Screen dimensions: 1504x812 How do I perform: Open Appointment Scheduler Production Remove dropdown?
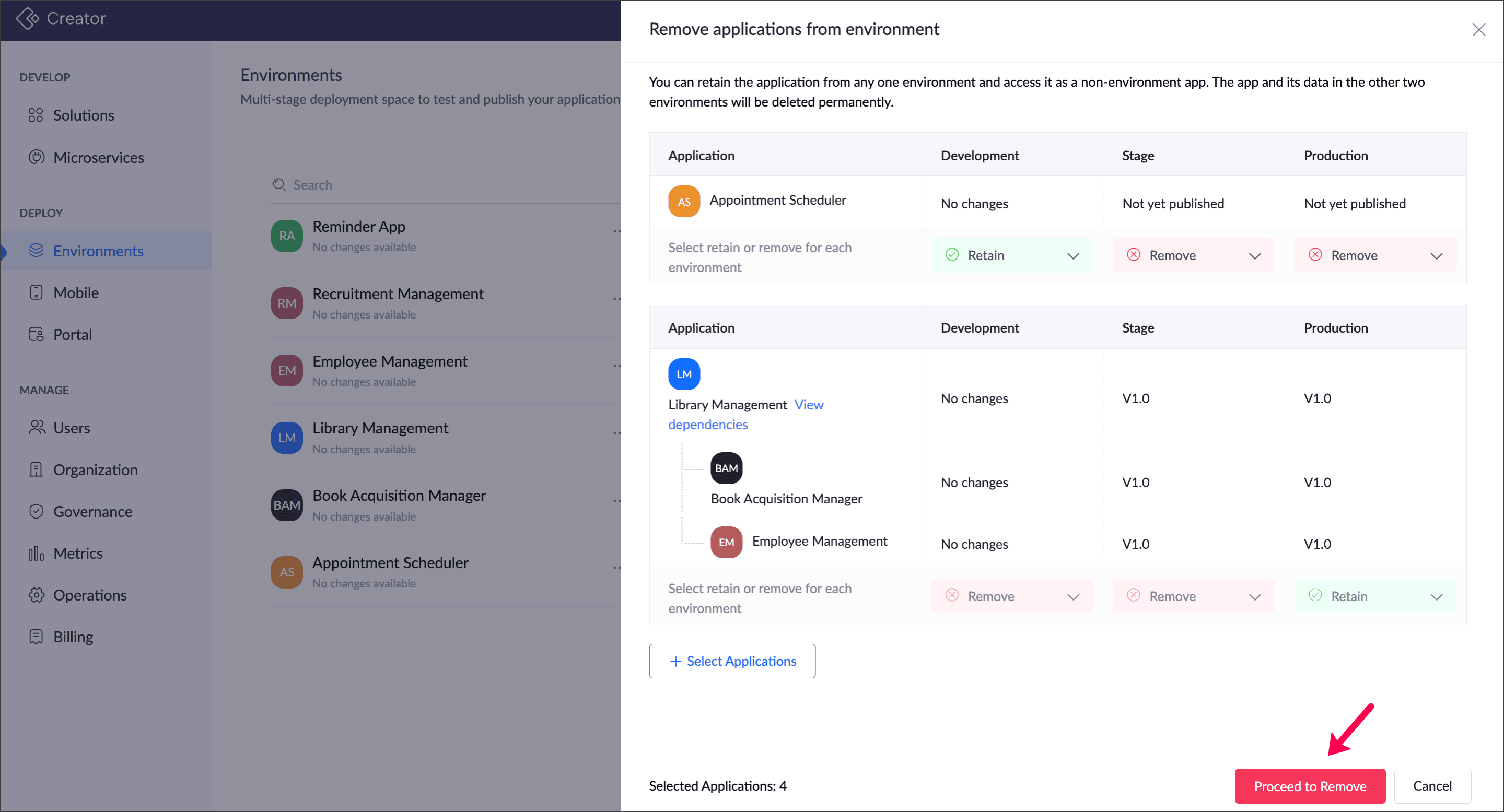[1375, 255]
